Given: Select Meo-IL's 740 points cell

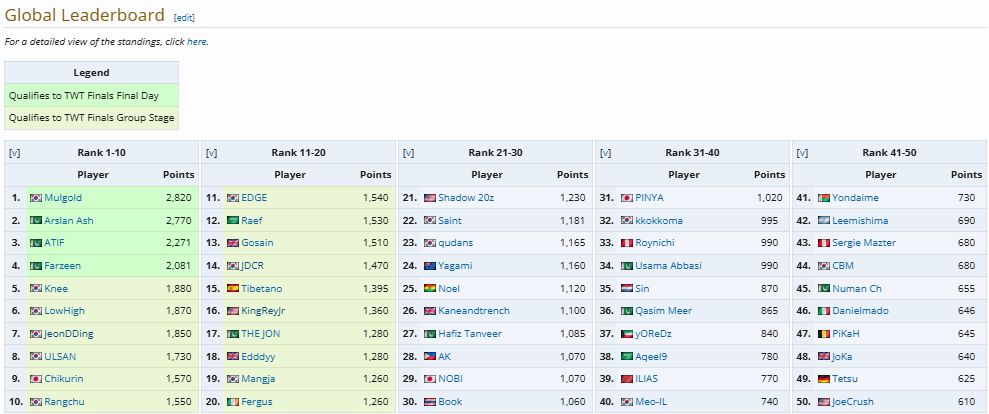Looking at the screenshot, I should tap(770, 402).
